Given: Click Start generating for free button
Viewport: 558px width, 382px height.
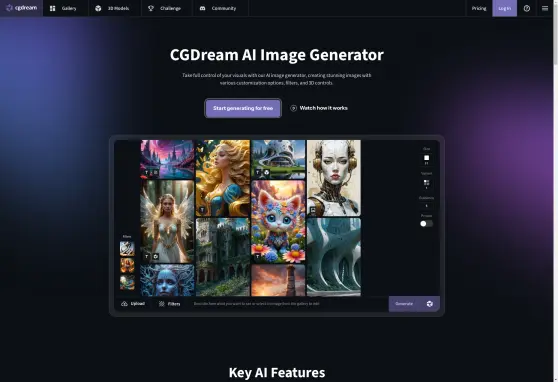Looking at the screenshot, I should (x=243, y=108).
